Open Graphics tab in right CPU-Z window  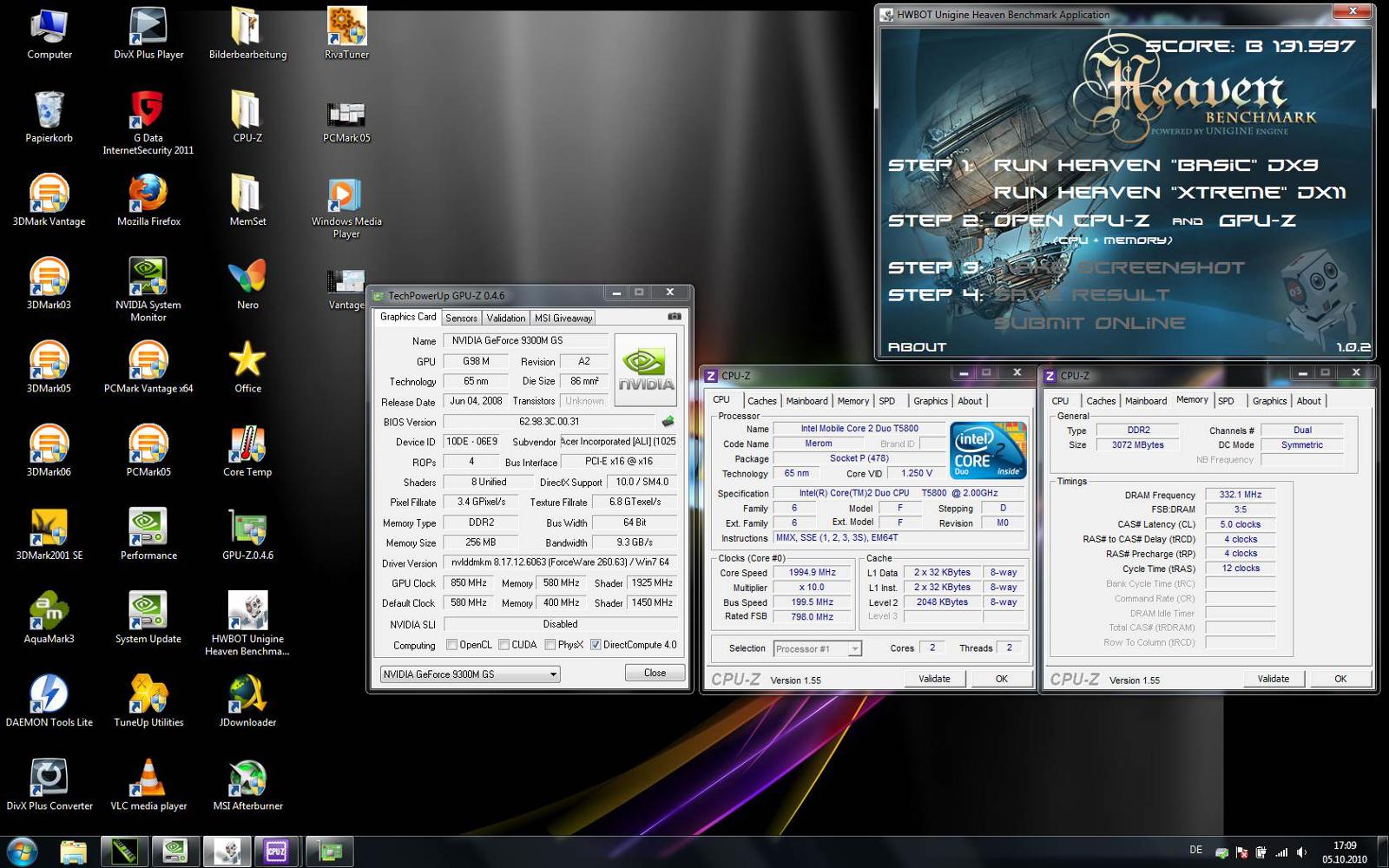[x=1269, y=401]
